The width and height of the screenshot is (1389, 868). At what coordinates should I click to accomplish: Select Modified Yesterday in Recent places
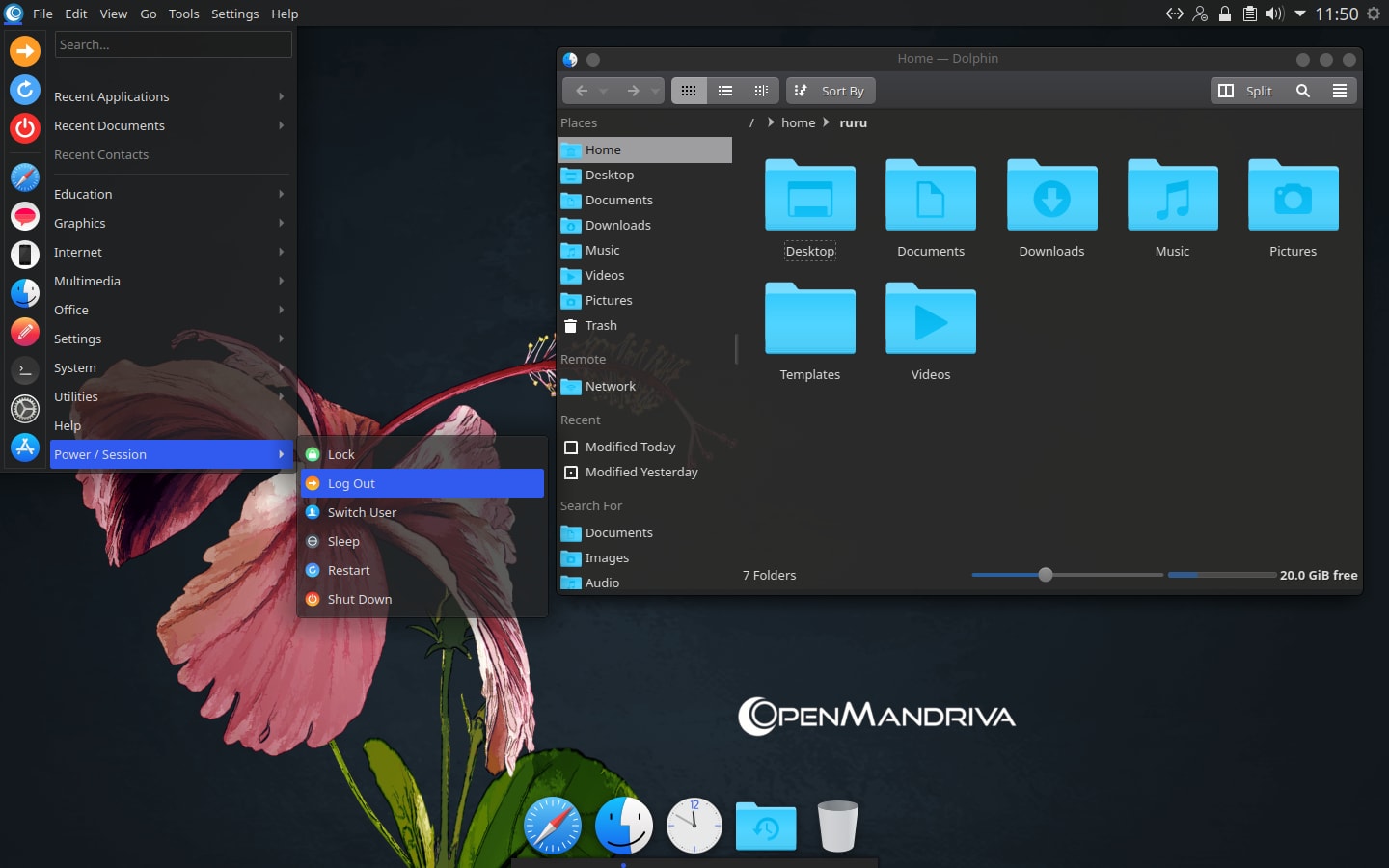(640, 472)
